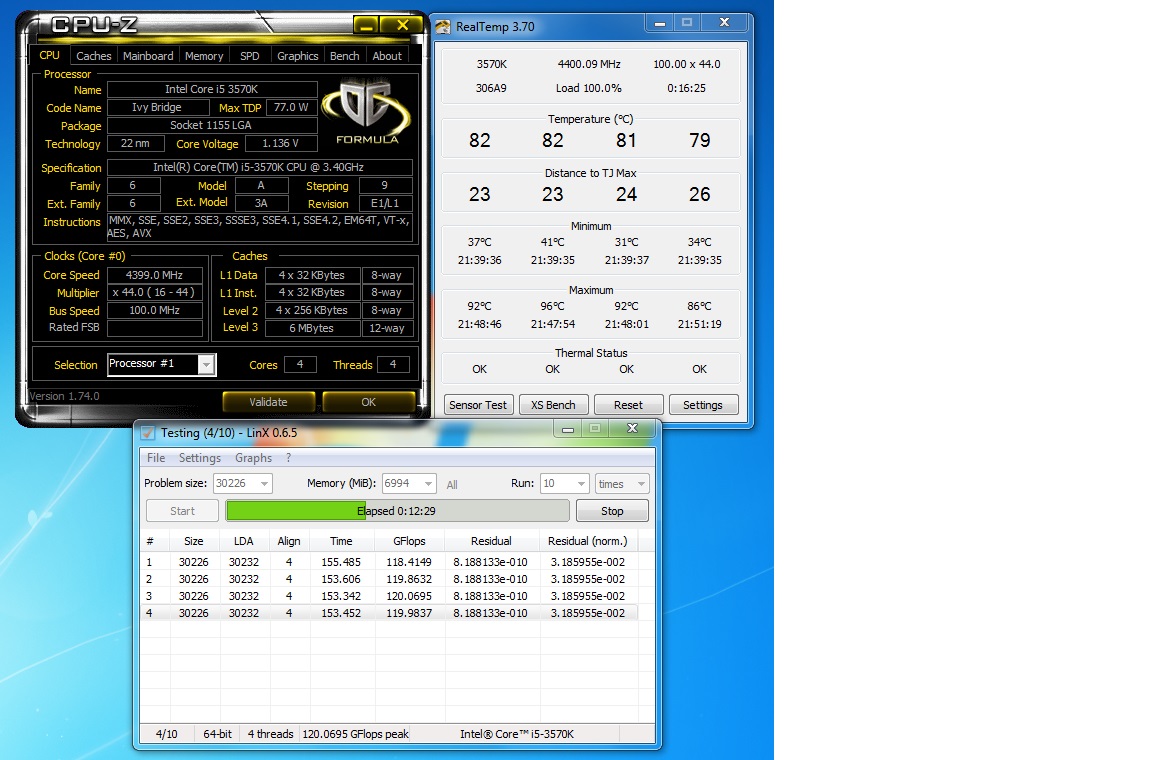The height and width of the screenshot is (760, 1152).
Task: Click the Core Speed value 4399.0 MHz
Action: (x=155, y=275)
